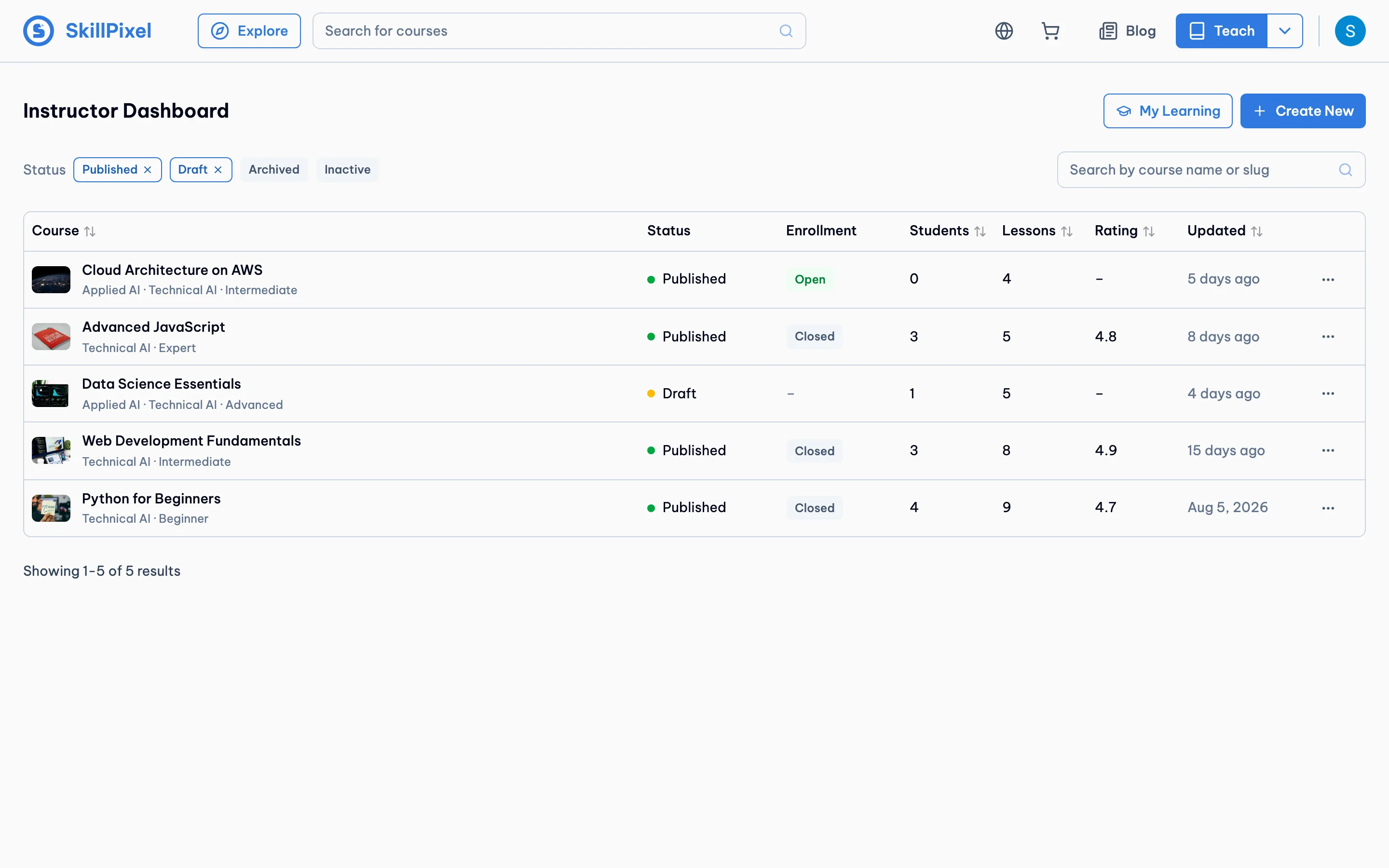Click the search icon in course name search

1346,170
